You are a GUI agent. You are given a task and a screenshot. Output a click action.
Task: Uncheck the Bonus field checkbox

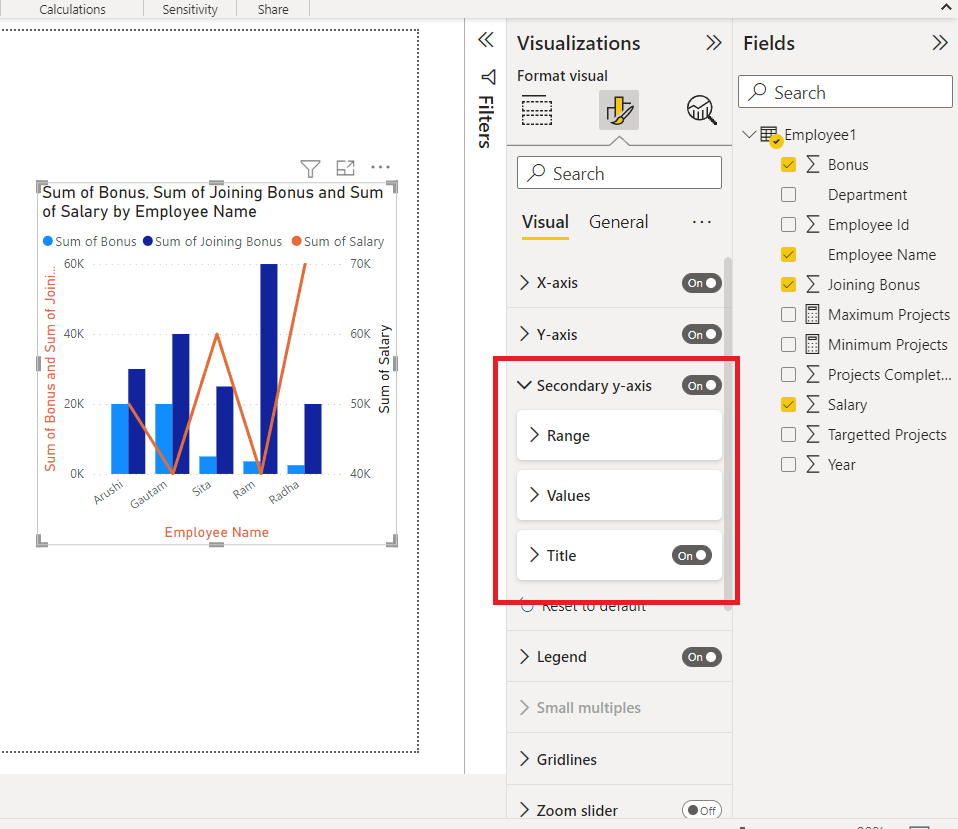point(788,164)
